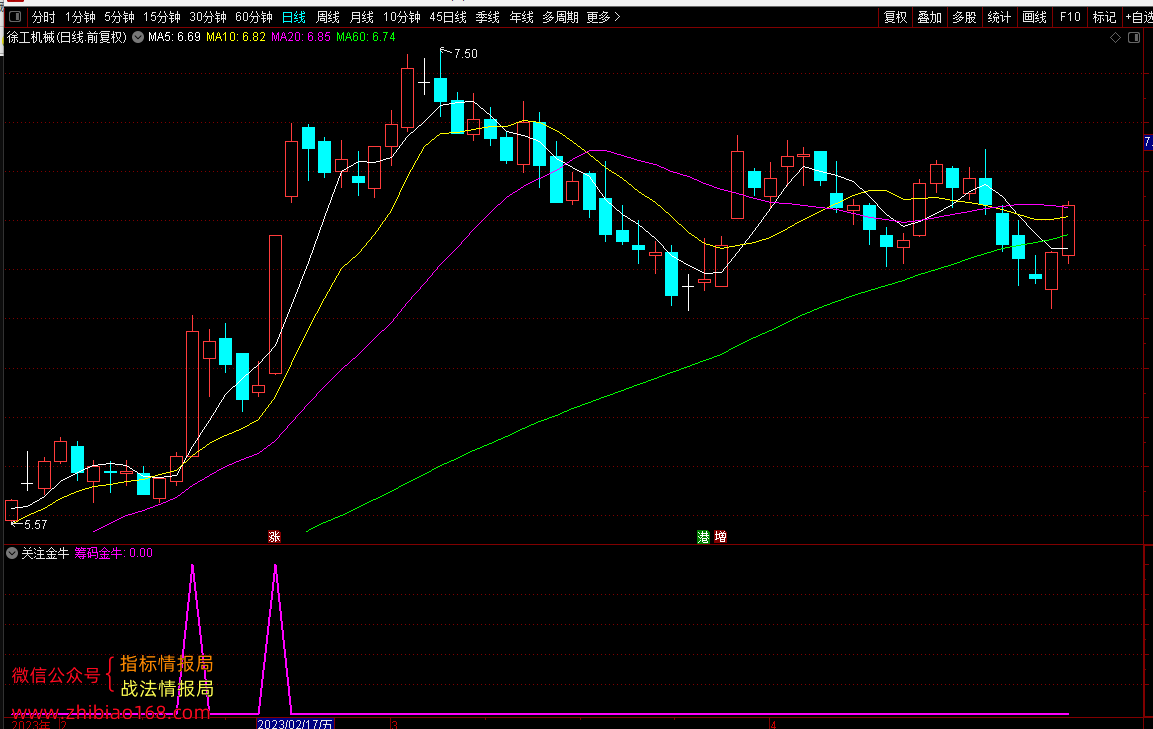The width and height of the screenshot is (1153, 729).
Task: Click the 2023/02/17 date marker
Action: [295, 724]
